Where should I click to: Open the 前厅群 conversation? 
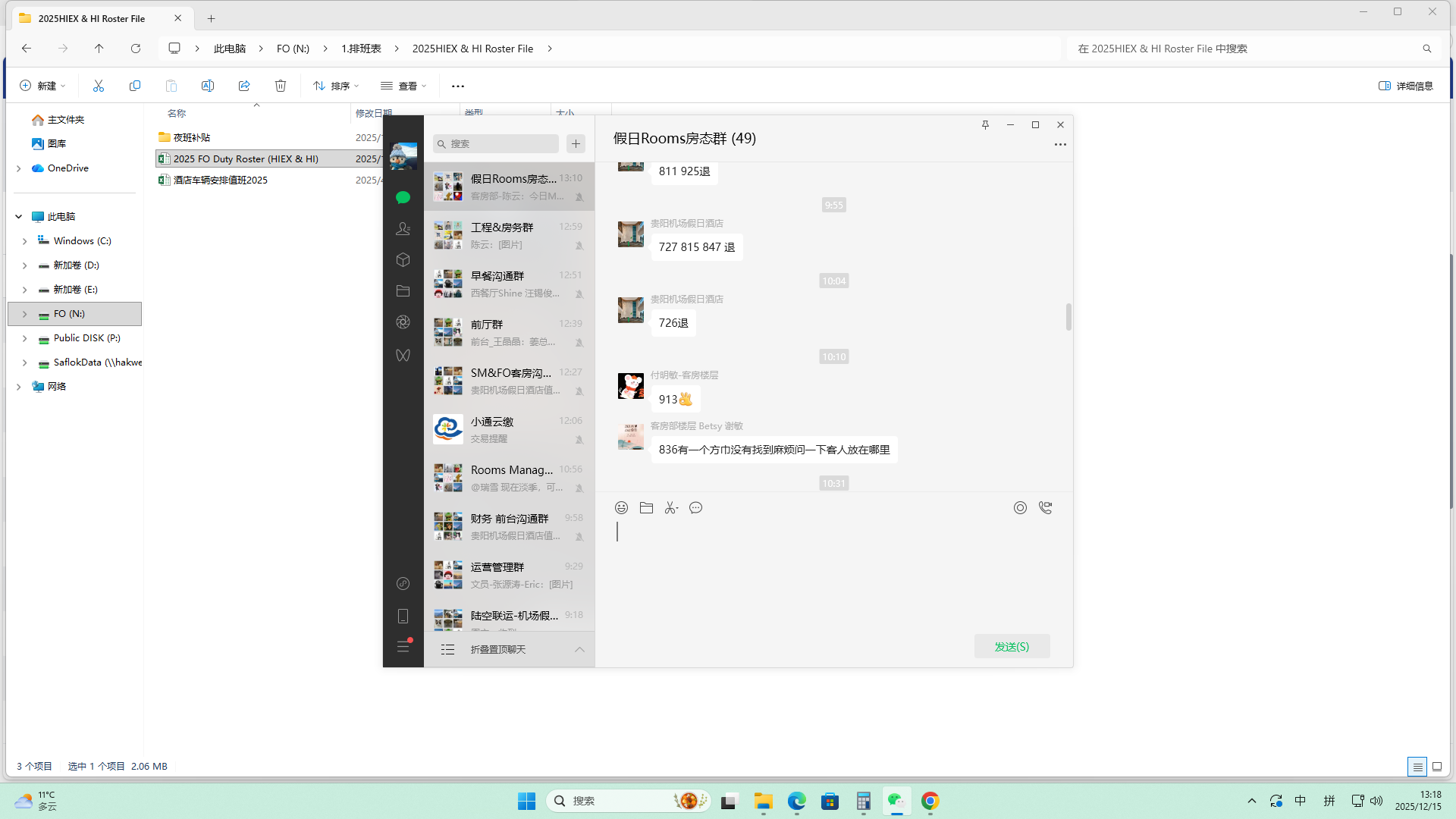pyautogui.click(x=509, y=332)
